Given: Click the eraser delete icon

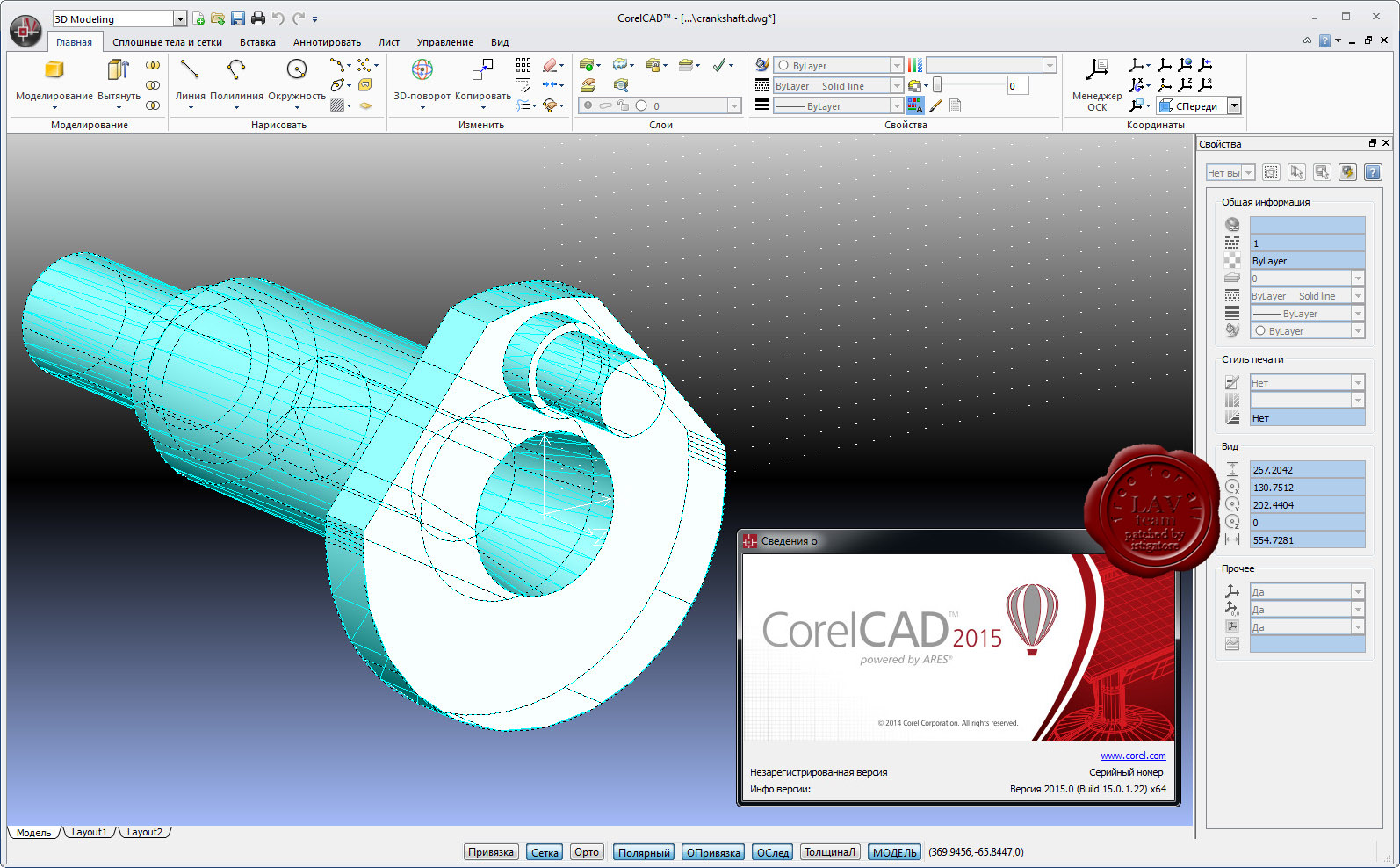Looking at the screenshot, I should [x=551, y=65].
